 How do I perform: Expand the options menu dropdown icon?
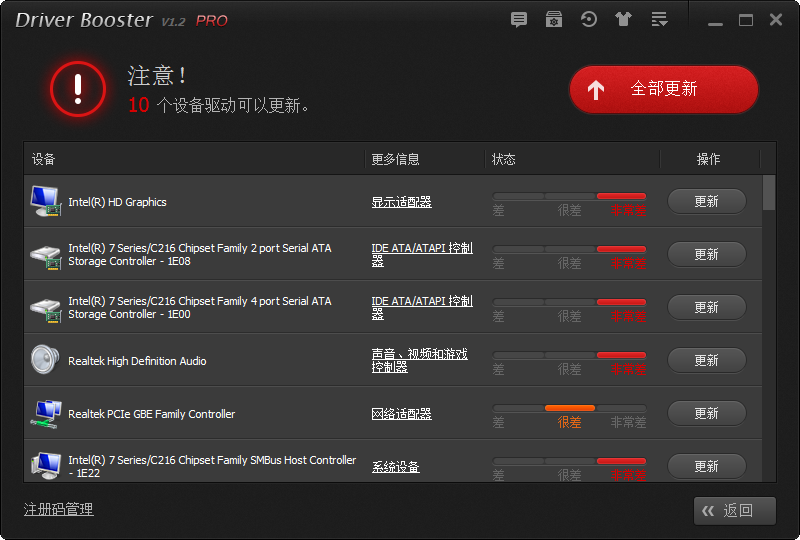(x=659, y=20)
